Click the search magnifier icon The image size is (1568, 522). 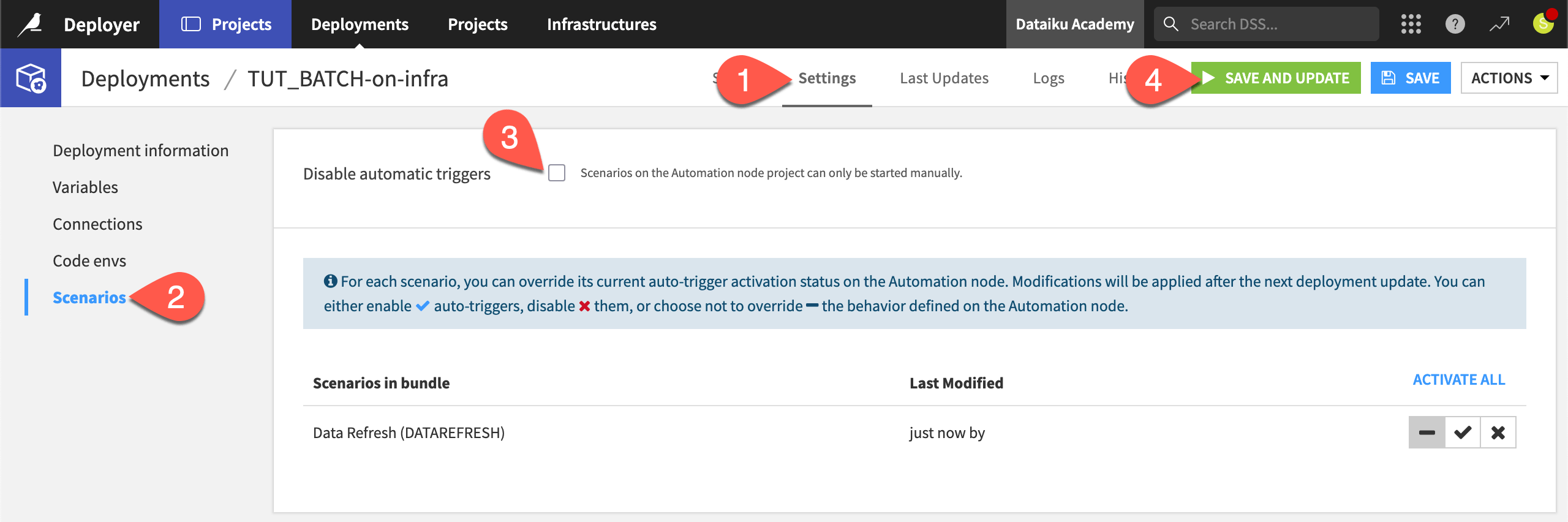pos(1170,25)
